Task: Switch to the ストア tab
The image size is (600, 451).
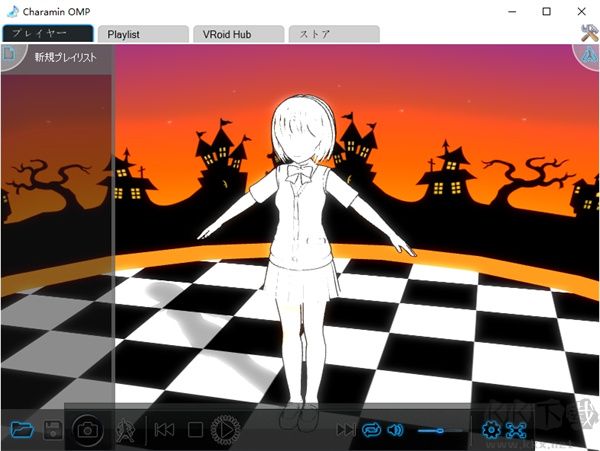Action: point(334,34)
